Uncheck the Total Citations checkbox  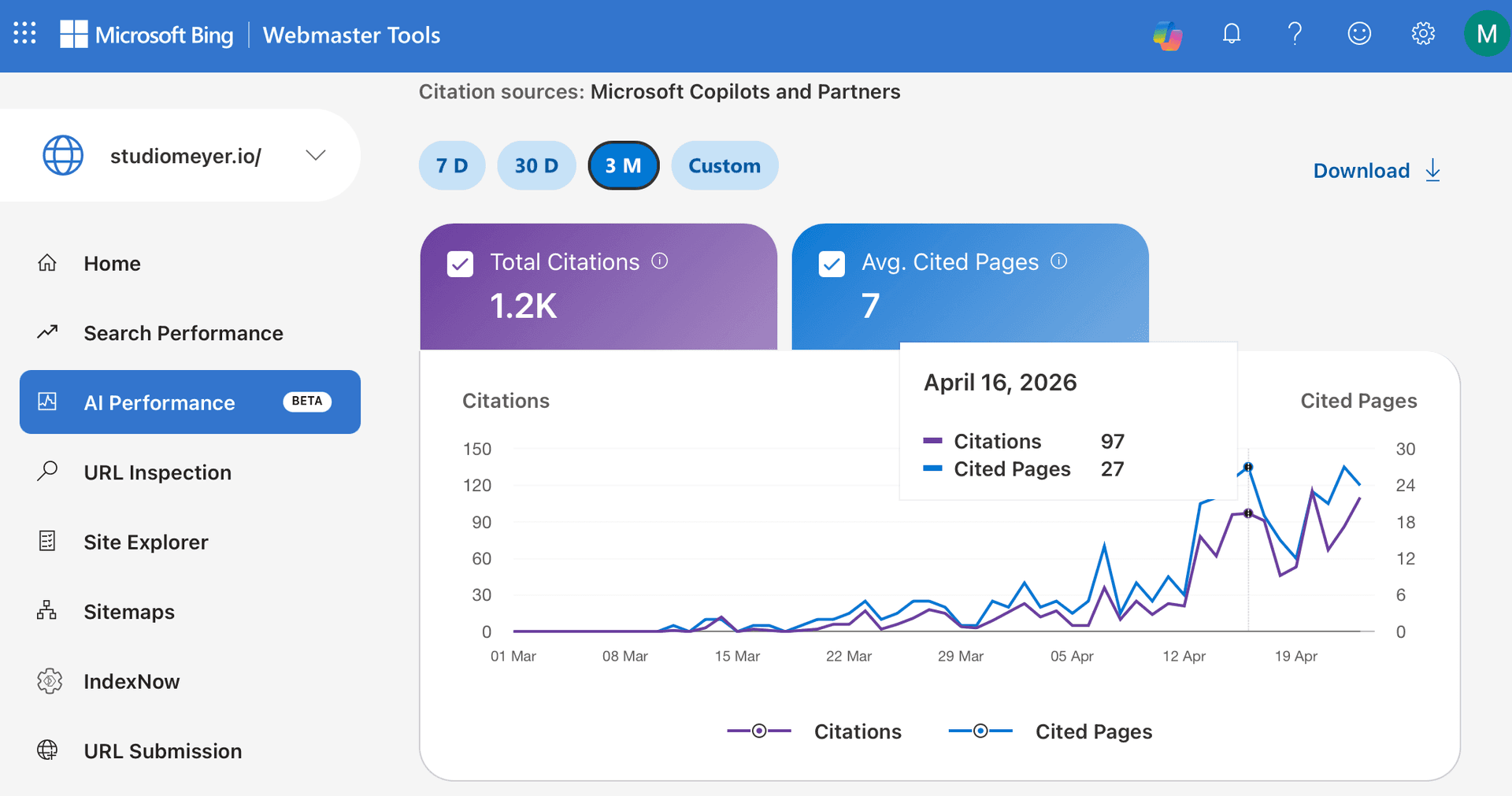tap(461, 264)
